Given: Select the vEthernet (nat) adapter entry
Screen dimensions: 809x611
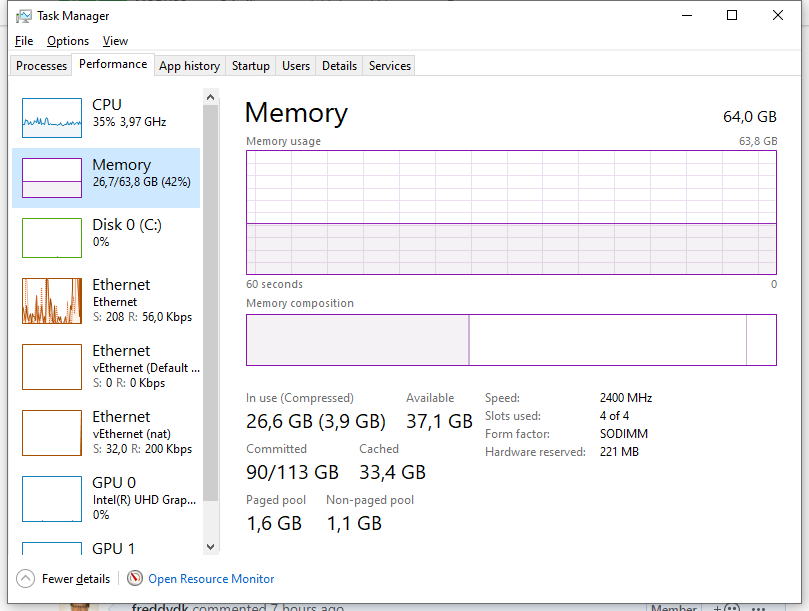Looking at the screenshot, I should pos(106,433).
